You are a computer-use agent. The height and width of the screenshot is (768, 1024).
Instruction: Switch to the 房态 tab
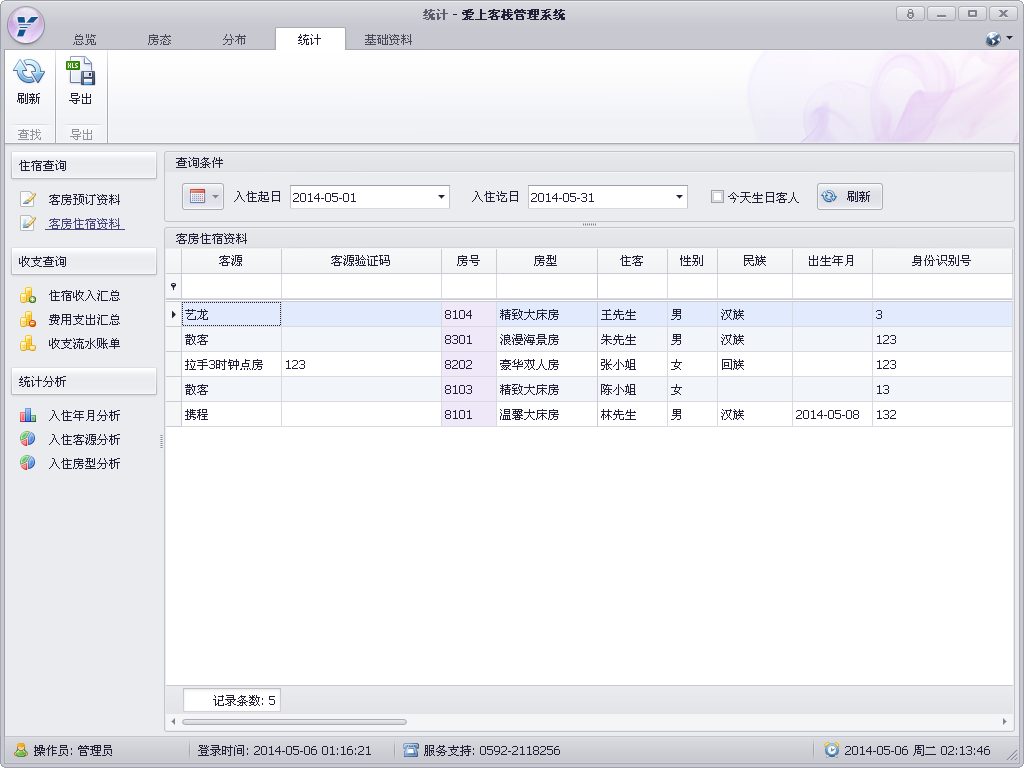click(x=159, y=40)
